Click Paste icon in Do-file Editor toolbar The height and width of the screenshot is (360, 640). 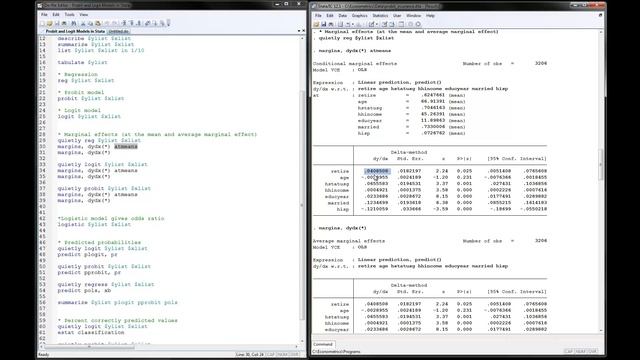[98, 23]
